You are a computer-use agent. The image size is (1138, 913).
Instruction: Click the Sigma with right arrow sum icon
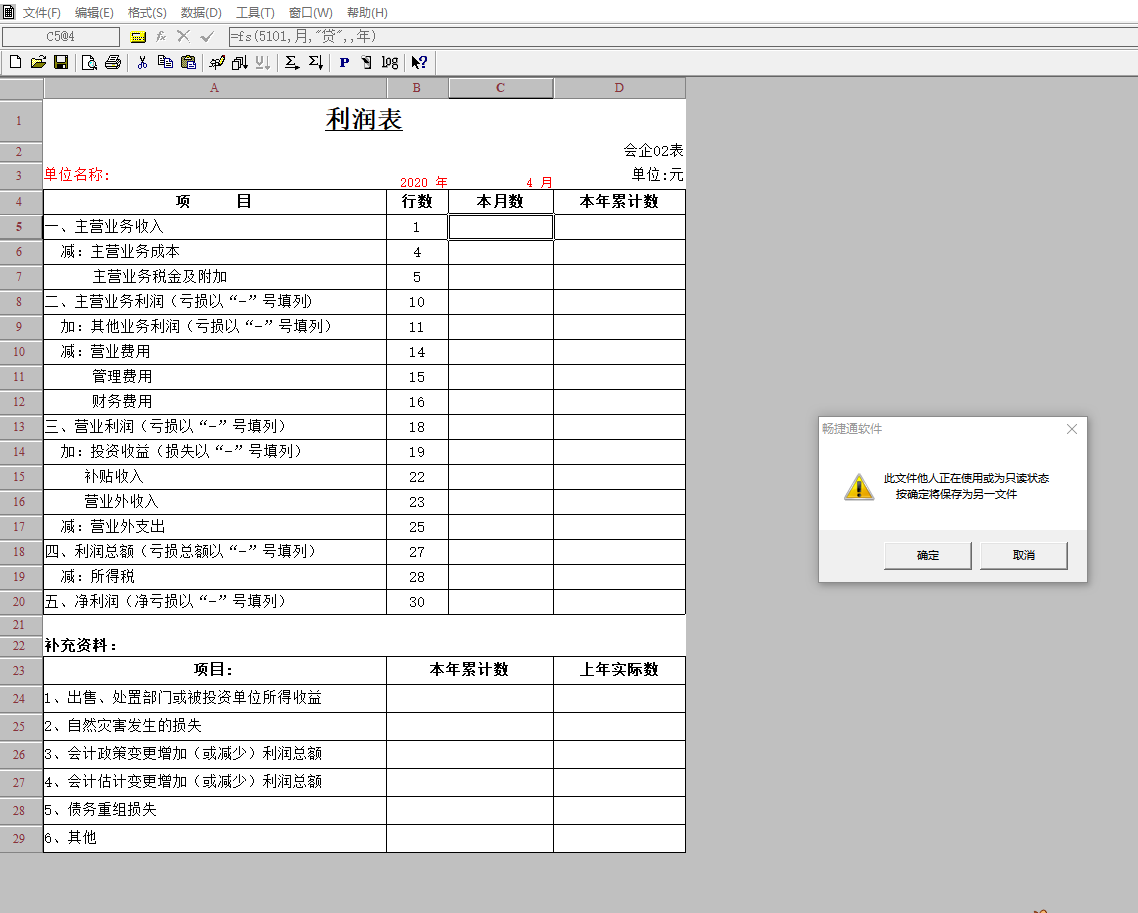click(292, 62)
